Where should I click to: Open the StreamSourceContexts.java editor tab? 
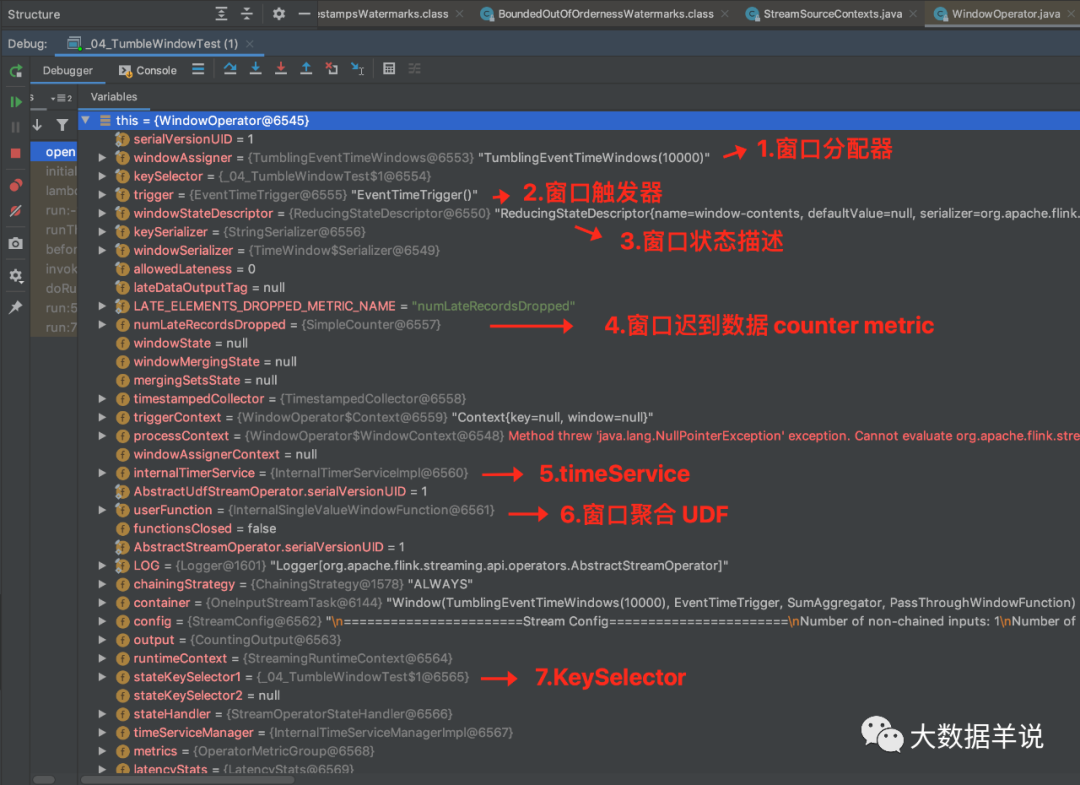coord(830,14)
